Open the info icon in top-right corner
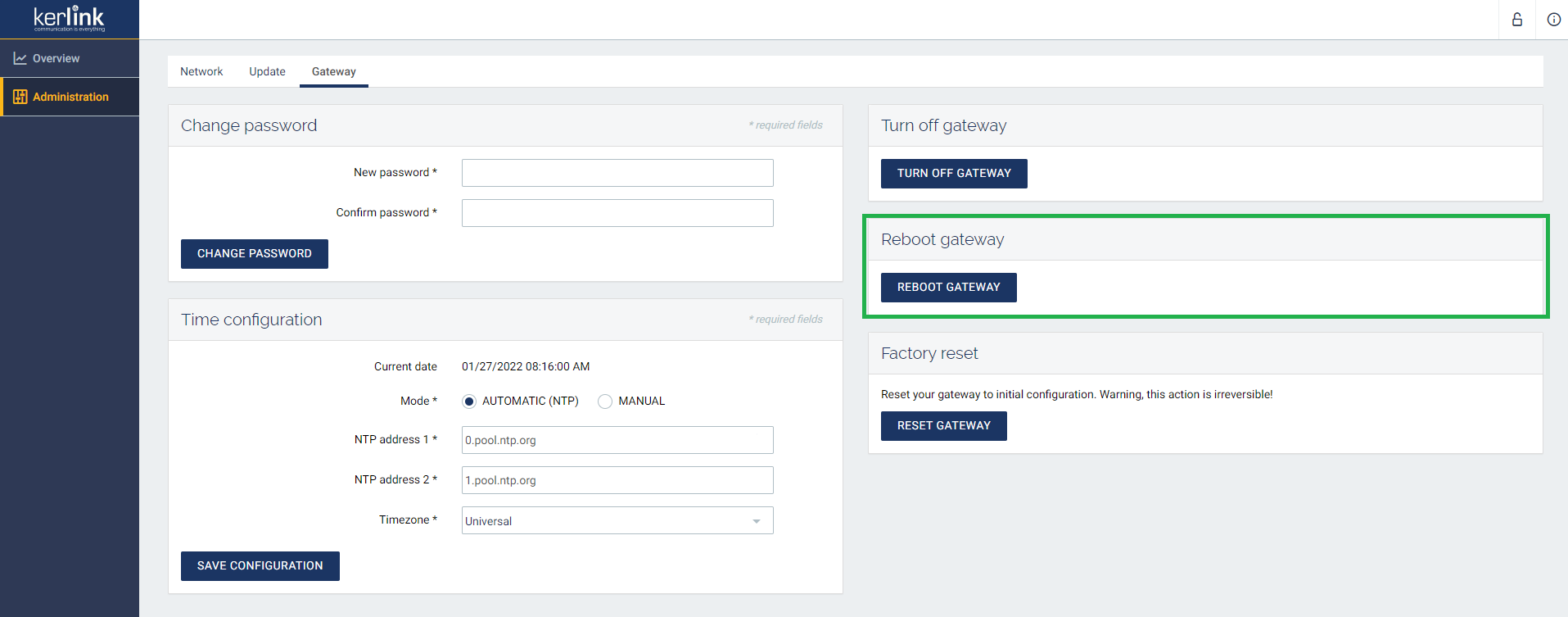Screen dimensions: 1568x617 tap(1553, 20)
